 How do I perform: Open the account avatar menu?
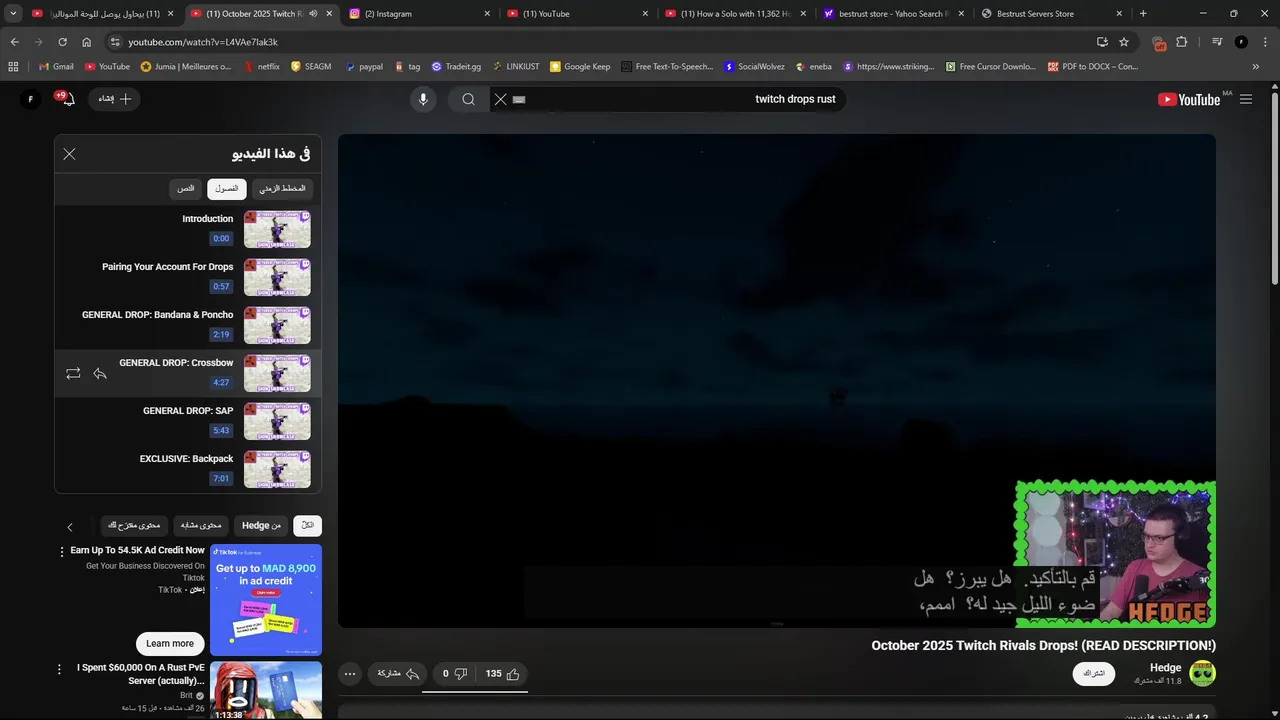click(x=31, y=99)
